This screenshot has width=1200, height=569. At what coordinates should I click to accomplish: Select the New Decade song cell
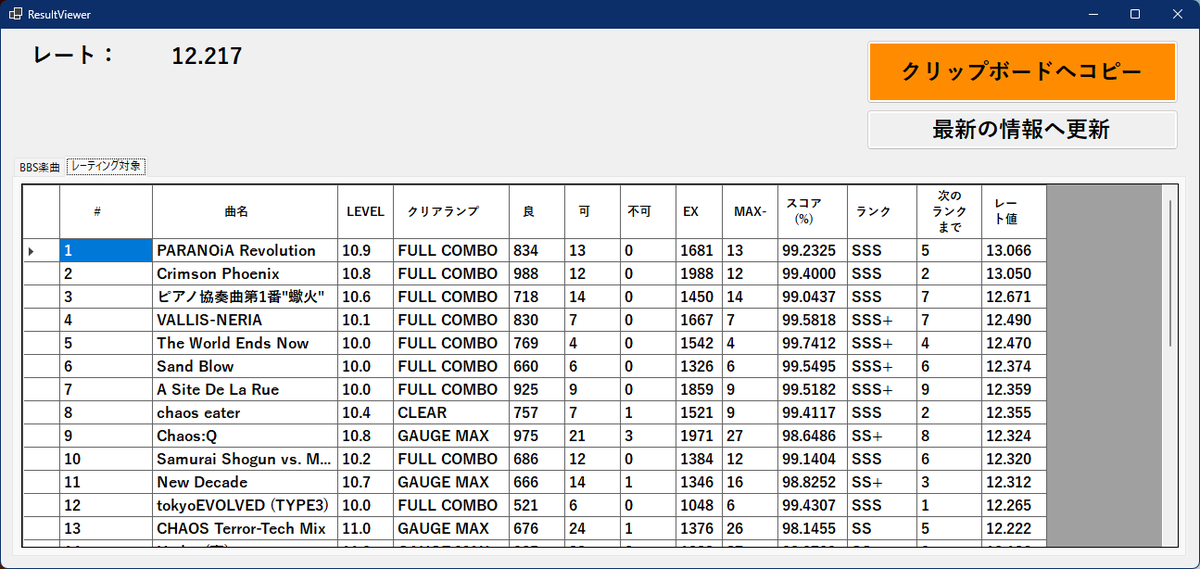coord(245,482)
